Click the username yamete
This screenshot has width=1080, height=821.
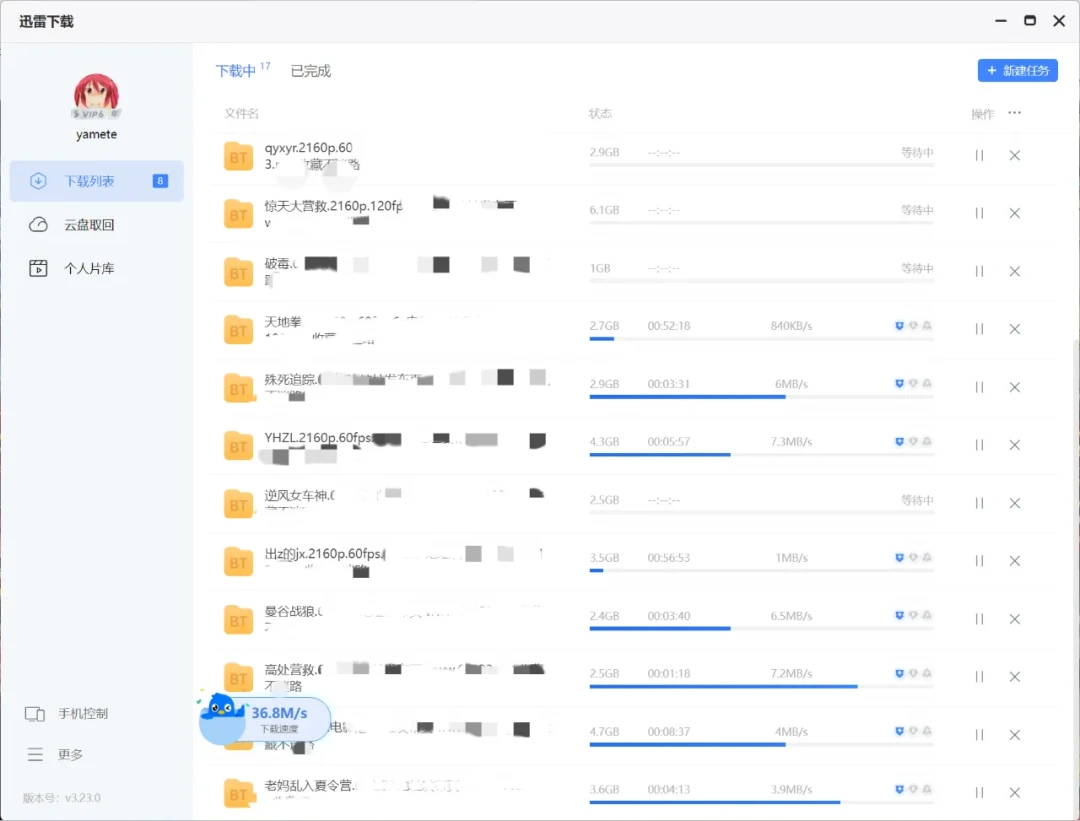[96, 134]
